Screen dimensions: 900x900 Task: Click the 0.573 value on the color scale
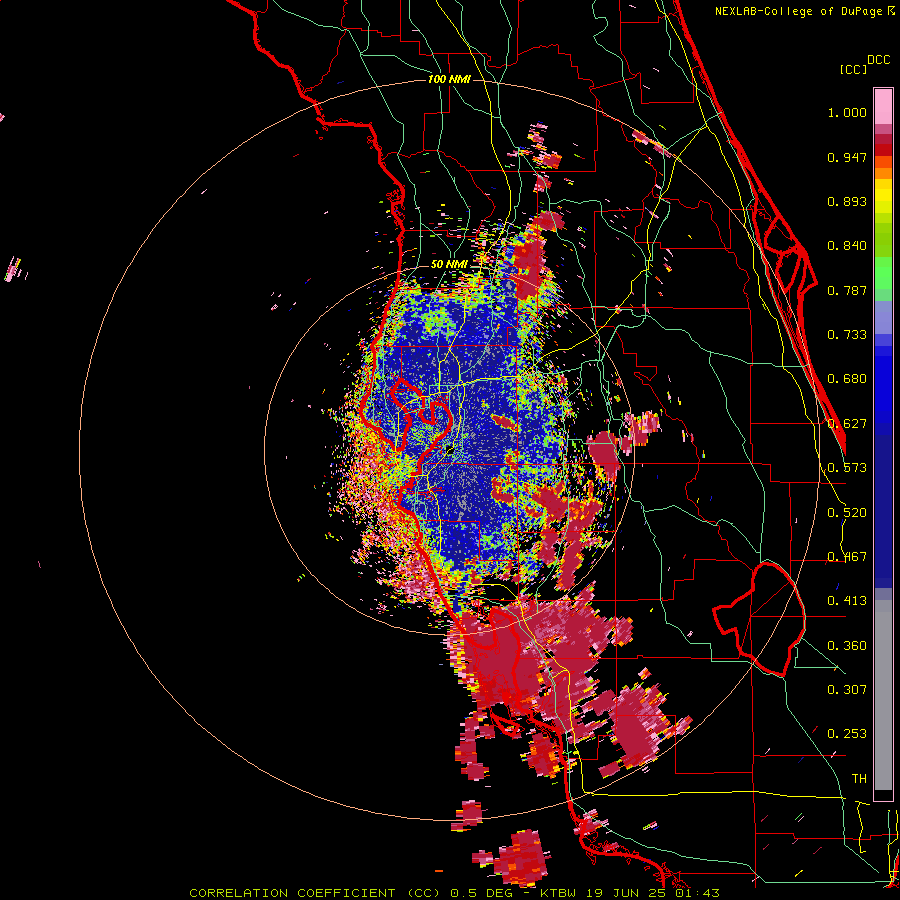(847, 468)
